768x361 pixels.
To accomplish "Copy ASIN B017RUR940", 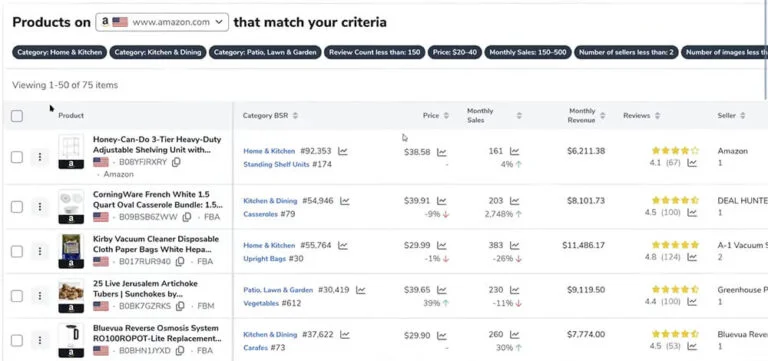I will coord(180,262).
